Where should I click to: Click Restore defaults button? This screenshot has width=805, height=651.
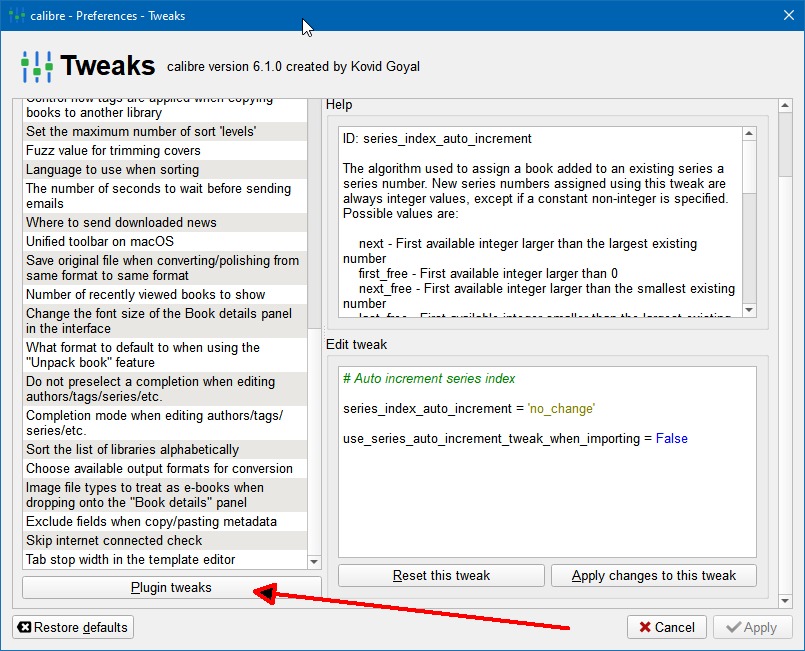tap(73, 627)
